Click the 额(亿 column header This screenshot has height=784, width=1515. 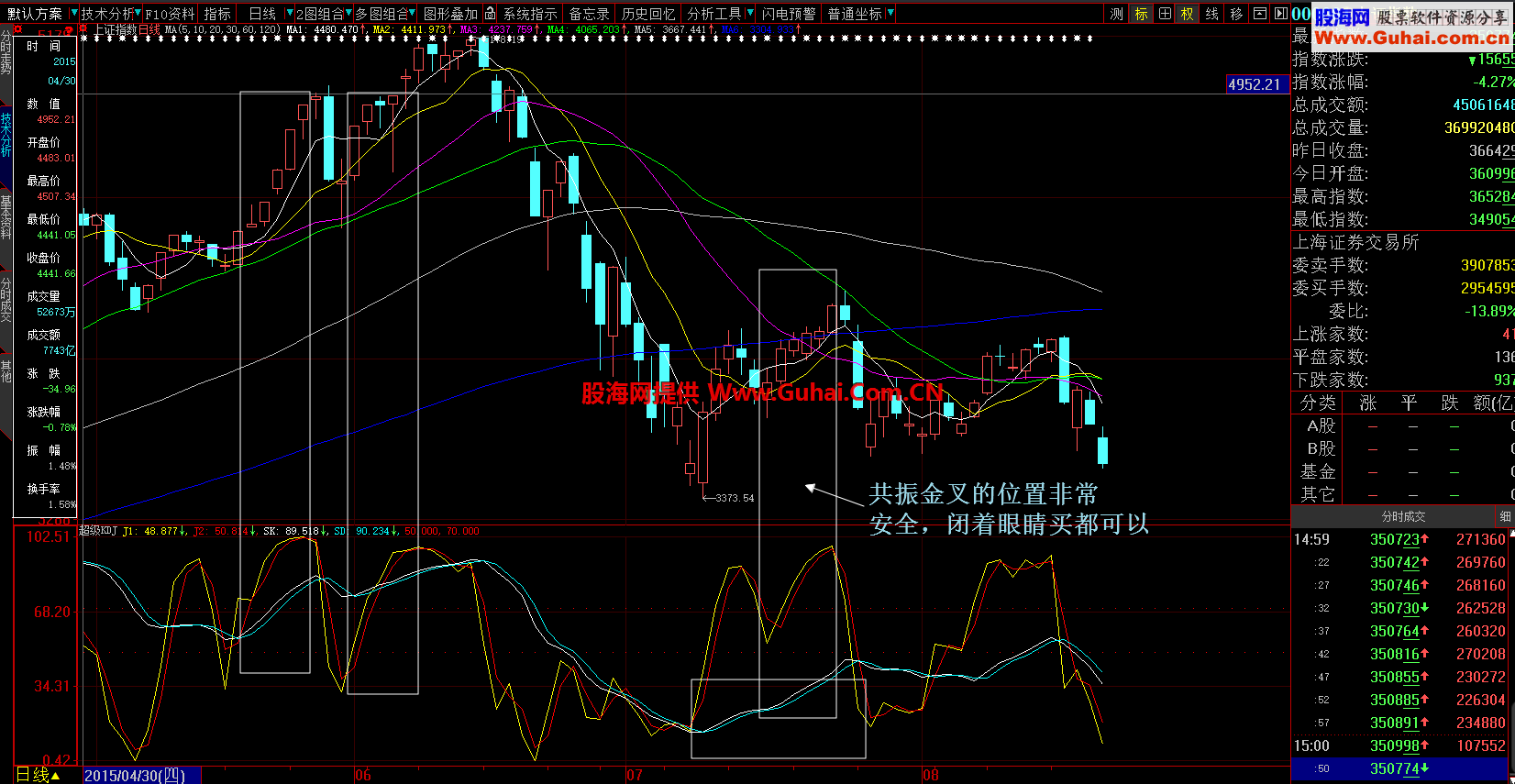point(1493,403)
